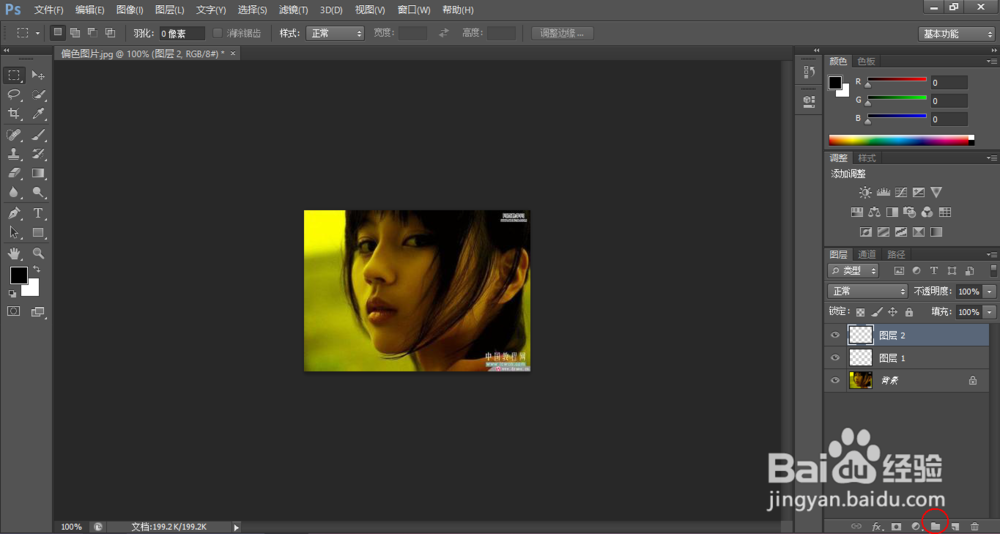Open the 滤镜(T) menu
The height and width of the screenshot is (534, 1000).
(293, 10)
